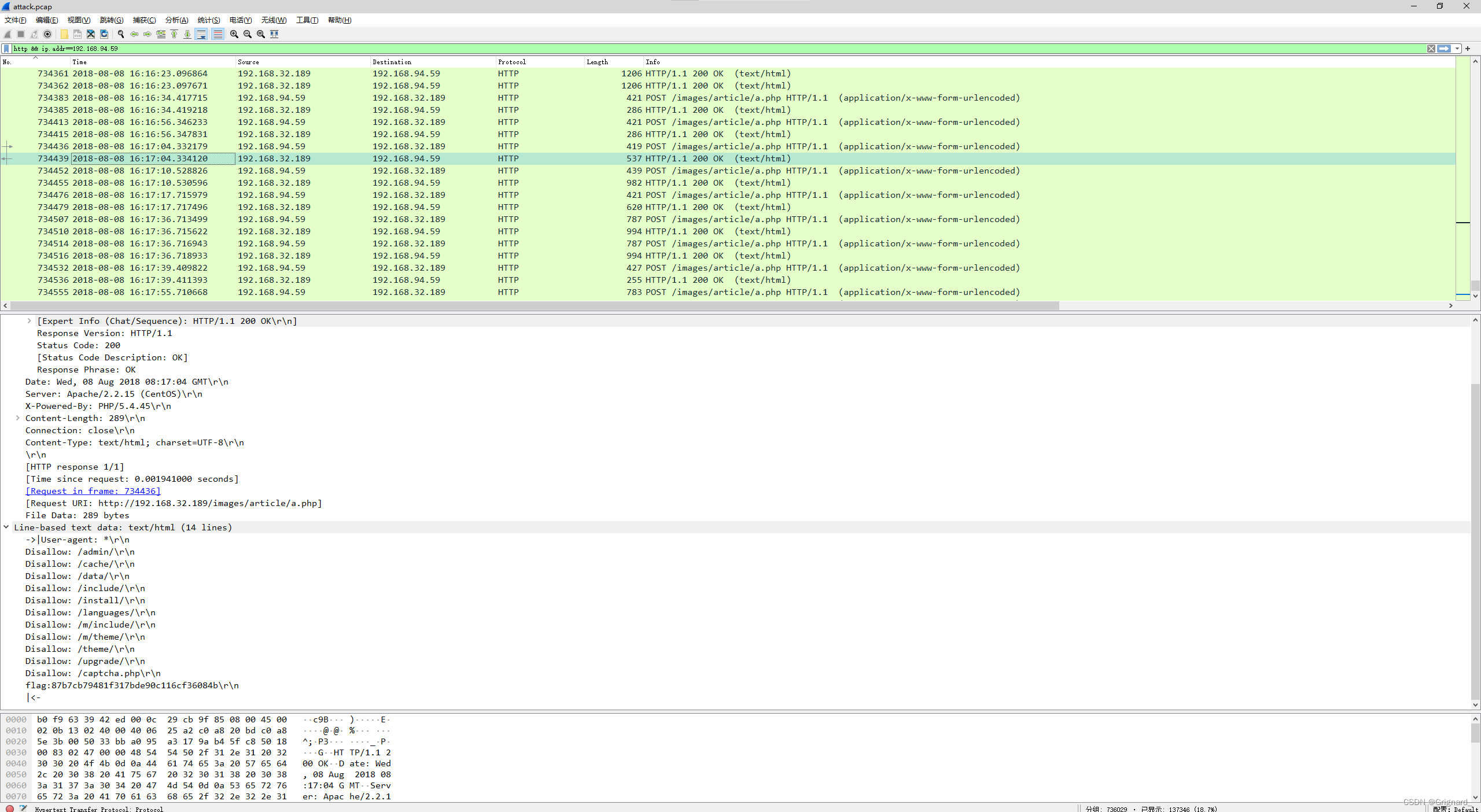The image size is (1481, 812).
Task: Click the start capture shark fin icon
Action: pyautogui.click(x=8, y=34)
